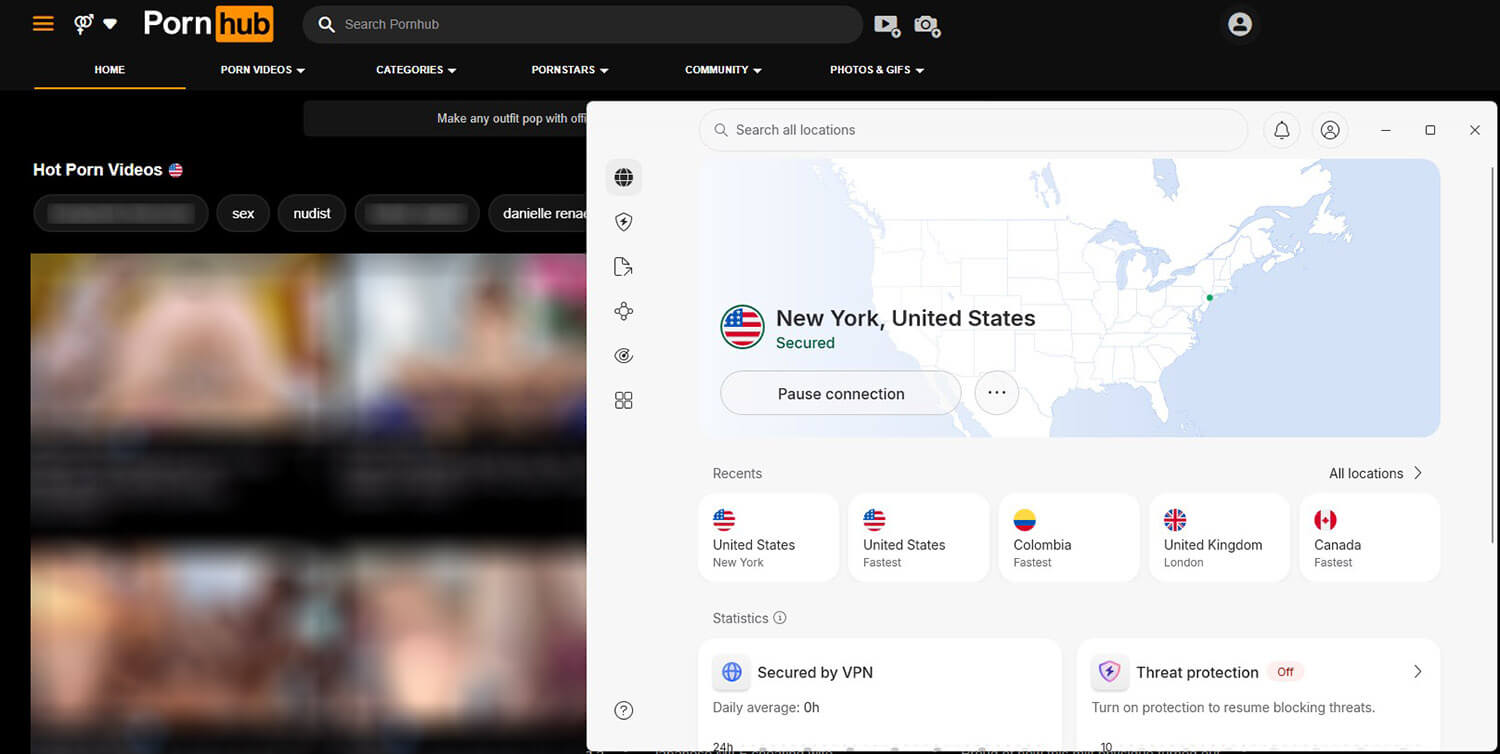Open the Threat Protection shield icon in sidebar
The height and width of the screenshot is (754, 1500).
624,222
